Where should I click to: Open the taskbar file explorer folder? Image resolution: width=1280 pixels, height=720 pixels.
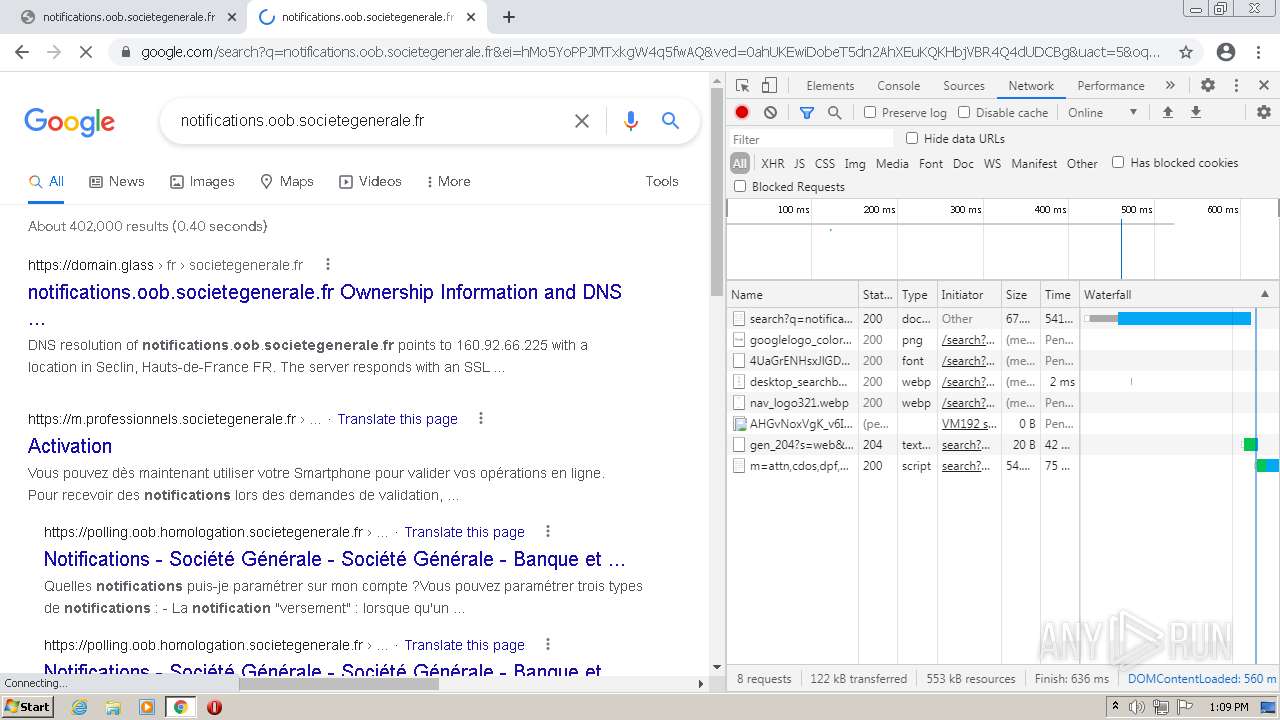click(x=113, y=707)
